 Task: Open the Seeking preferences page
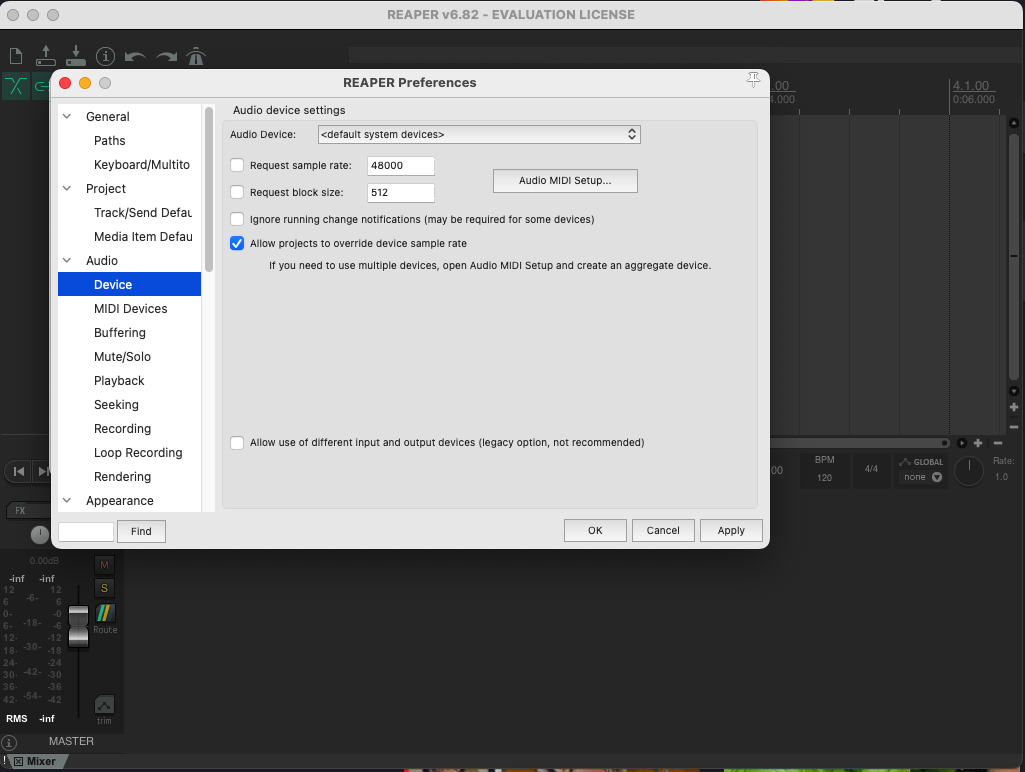point(116,405)
